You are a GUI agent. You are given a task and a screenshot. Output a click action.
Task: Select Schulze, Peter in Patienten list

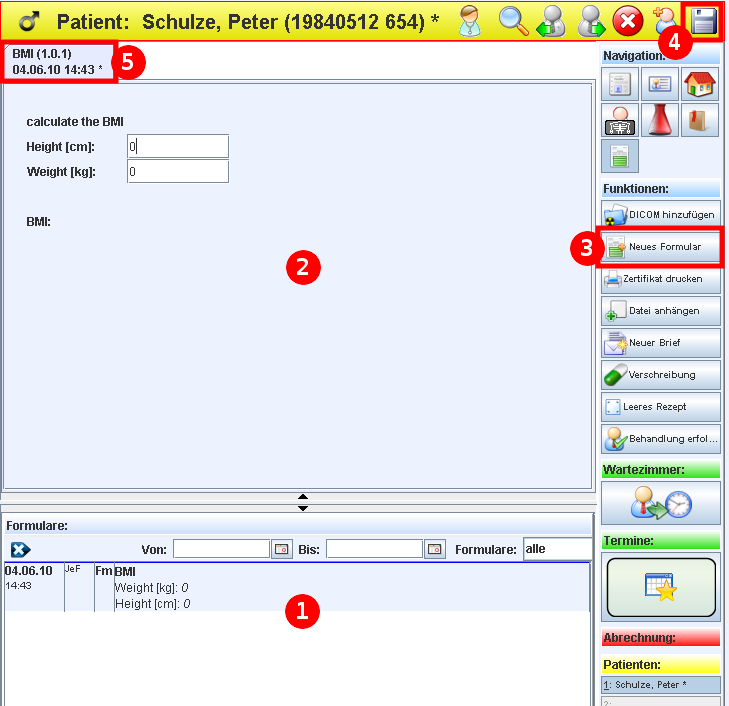[660, 685]
